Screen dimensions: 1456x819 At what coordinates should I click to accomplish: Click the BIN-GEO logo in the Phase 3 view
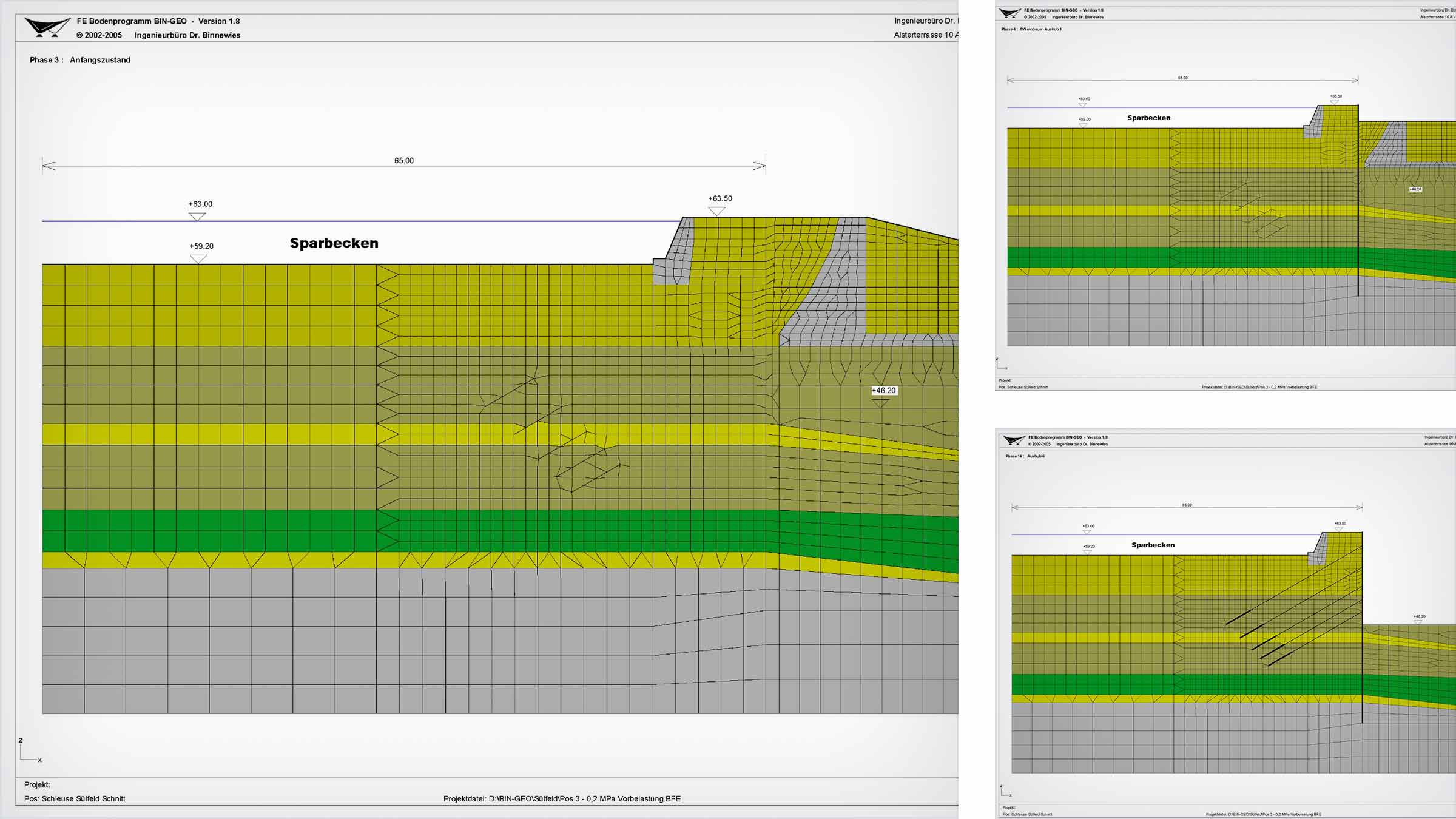47,27
